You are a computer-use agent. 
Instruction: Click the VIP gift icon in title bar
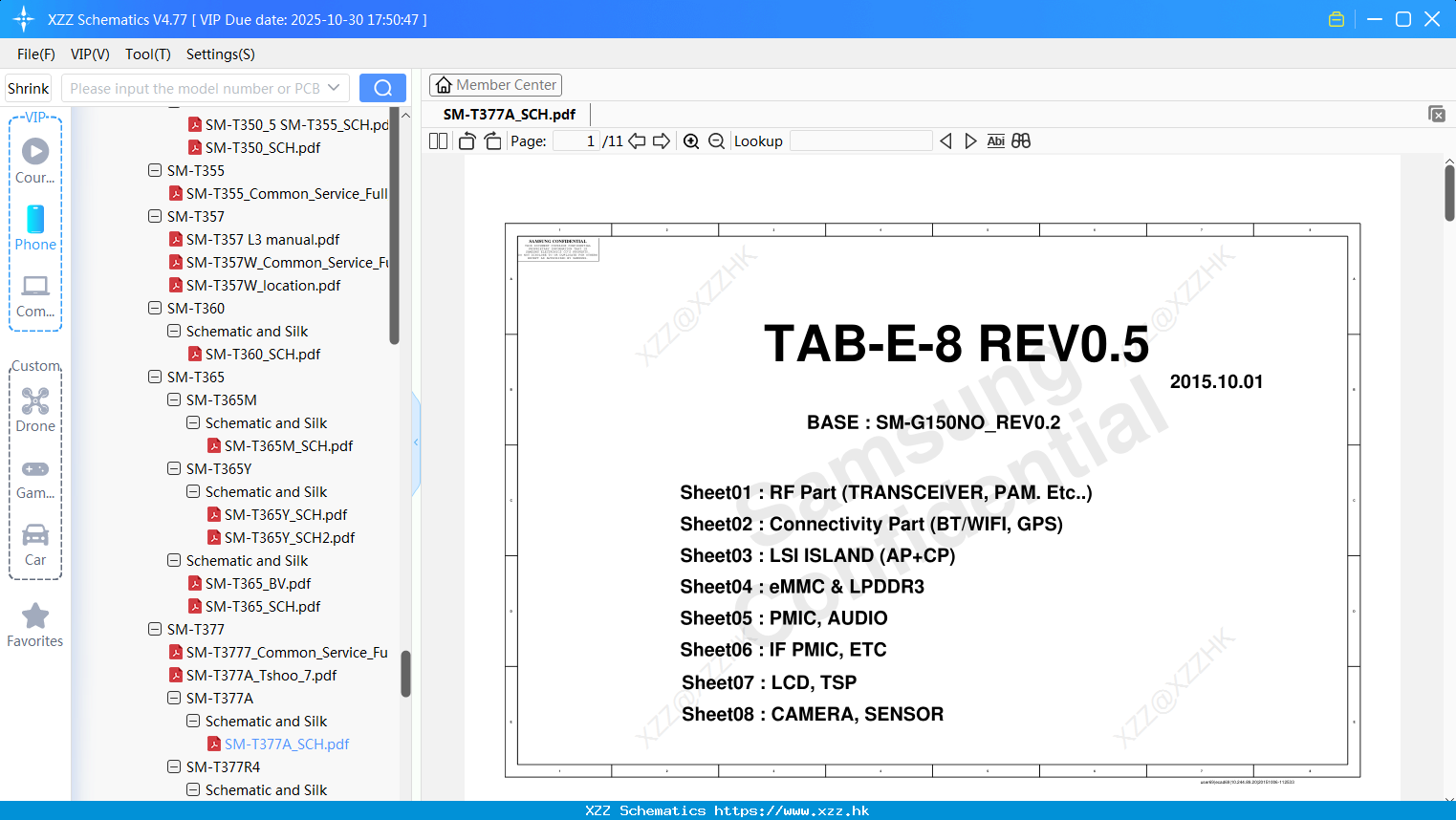click(x=1336, y=19)
